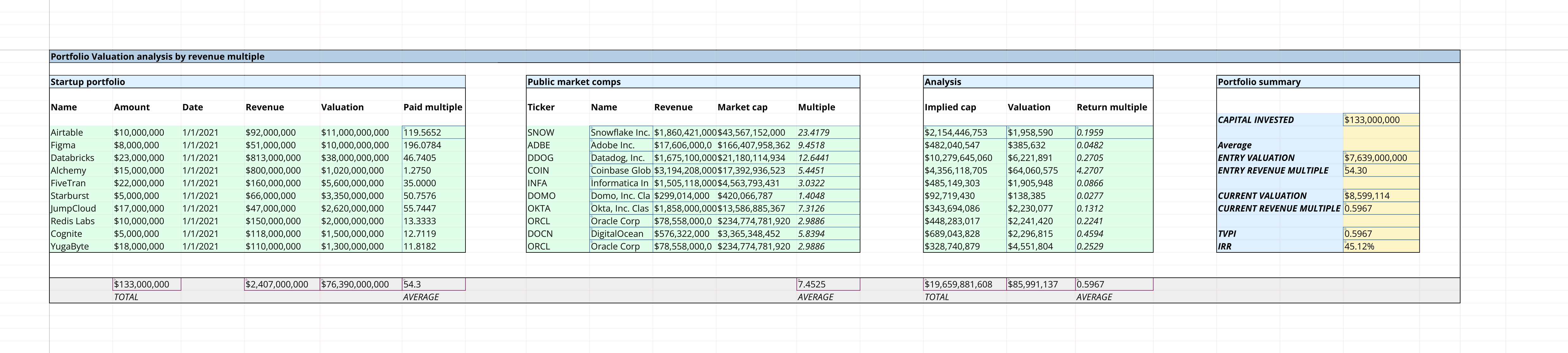Click the 'Public market comps' header cell
The height and width of the screenshot is (353, 1568).
[693, 82]
